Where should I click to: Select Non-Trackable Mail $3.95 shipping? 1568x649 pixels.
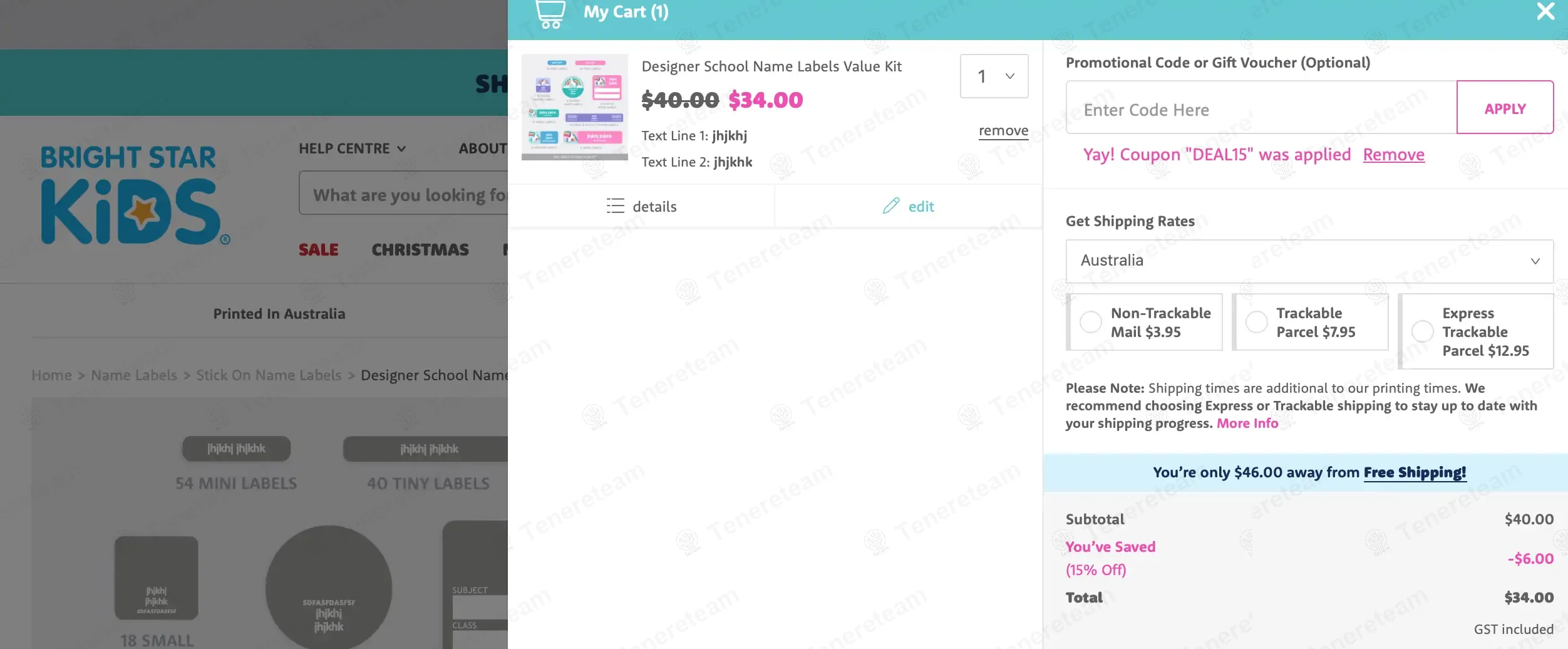[1091, 322]
